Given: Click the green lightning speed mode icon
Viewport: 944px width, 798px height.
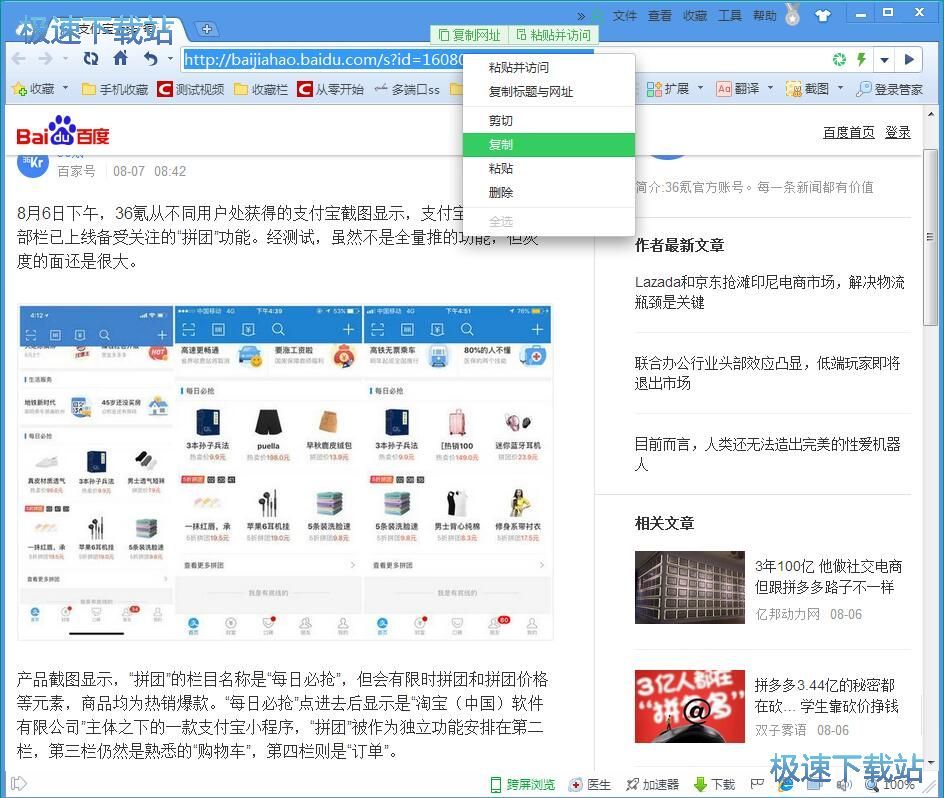Looking at the screenshot, I should pyautogui.click(x=862, y=59).
